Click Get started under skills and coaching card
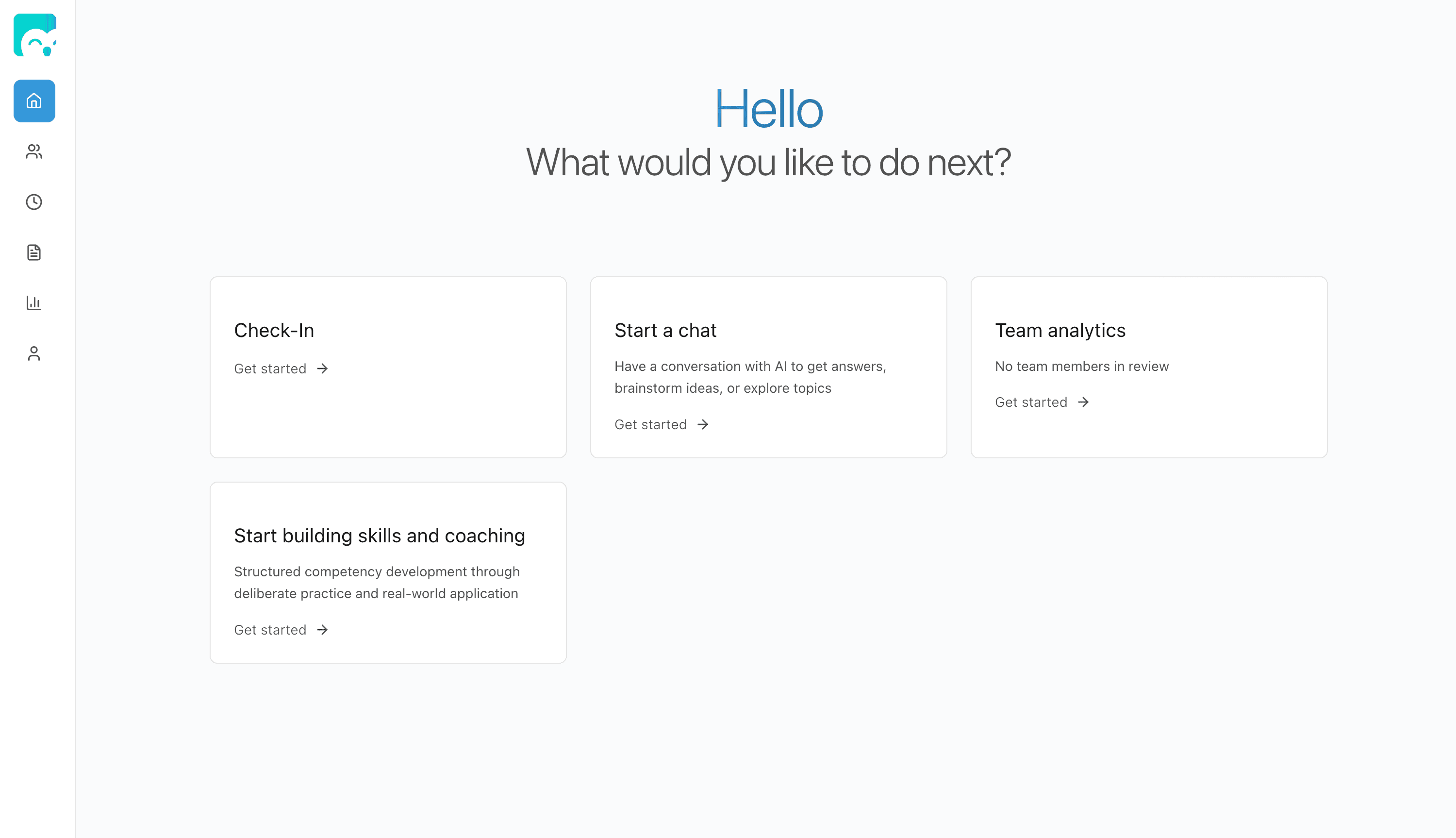1456x838 pixels. point(270,630)
